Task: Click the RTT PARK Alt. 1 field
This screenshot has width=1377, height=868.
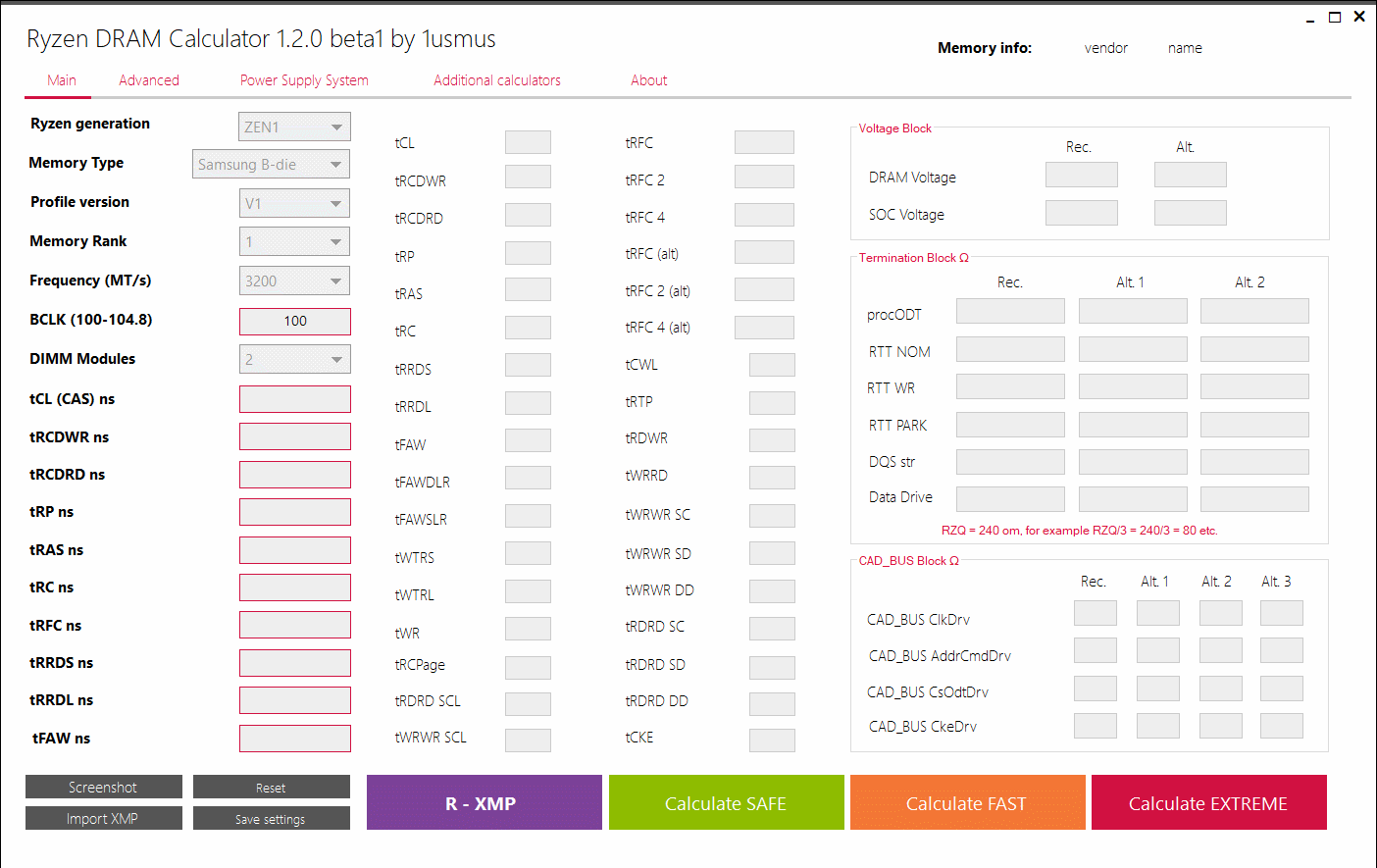Action: pos(1133,425)
